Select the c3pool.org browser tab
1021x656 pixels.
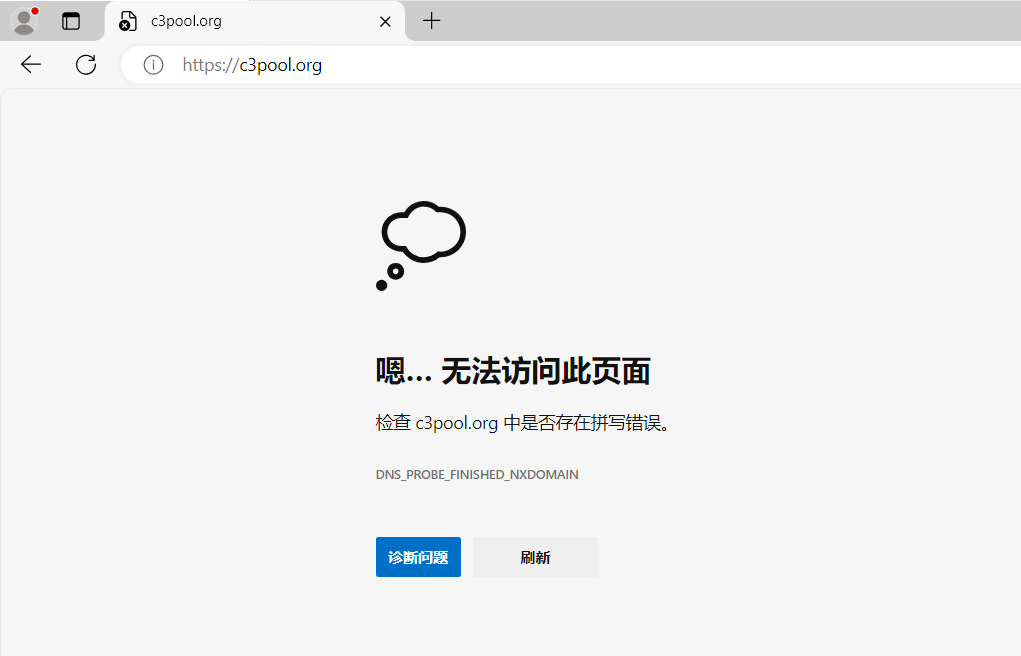point(255,21)
